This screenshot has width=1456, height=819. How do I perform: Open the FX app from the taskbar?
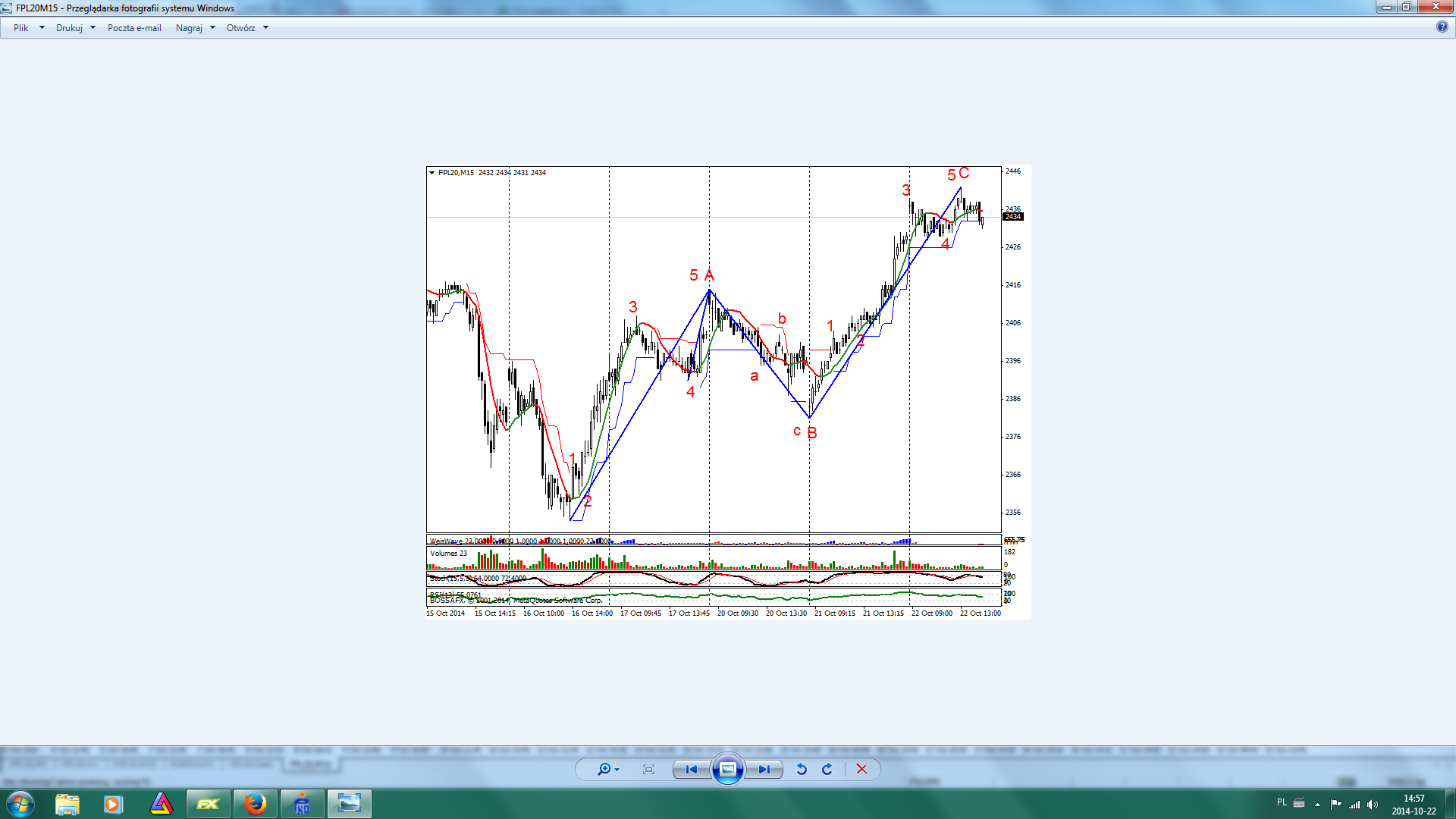tap(208, 804)
